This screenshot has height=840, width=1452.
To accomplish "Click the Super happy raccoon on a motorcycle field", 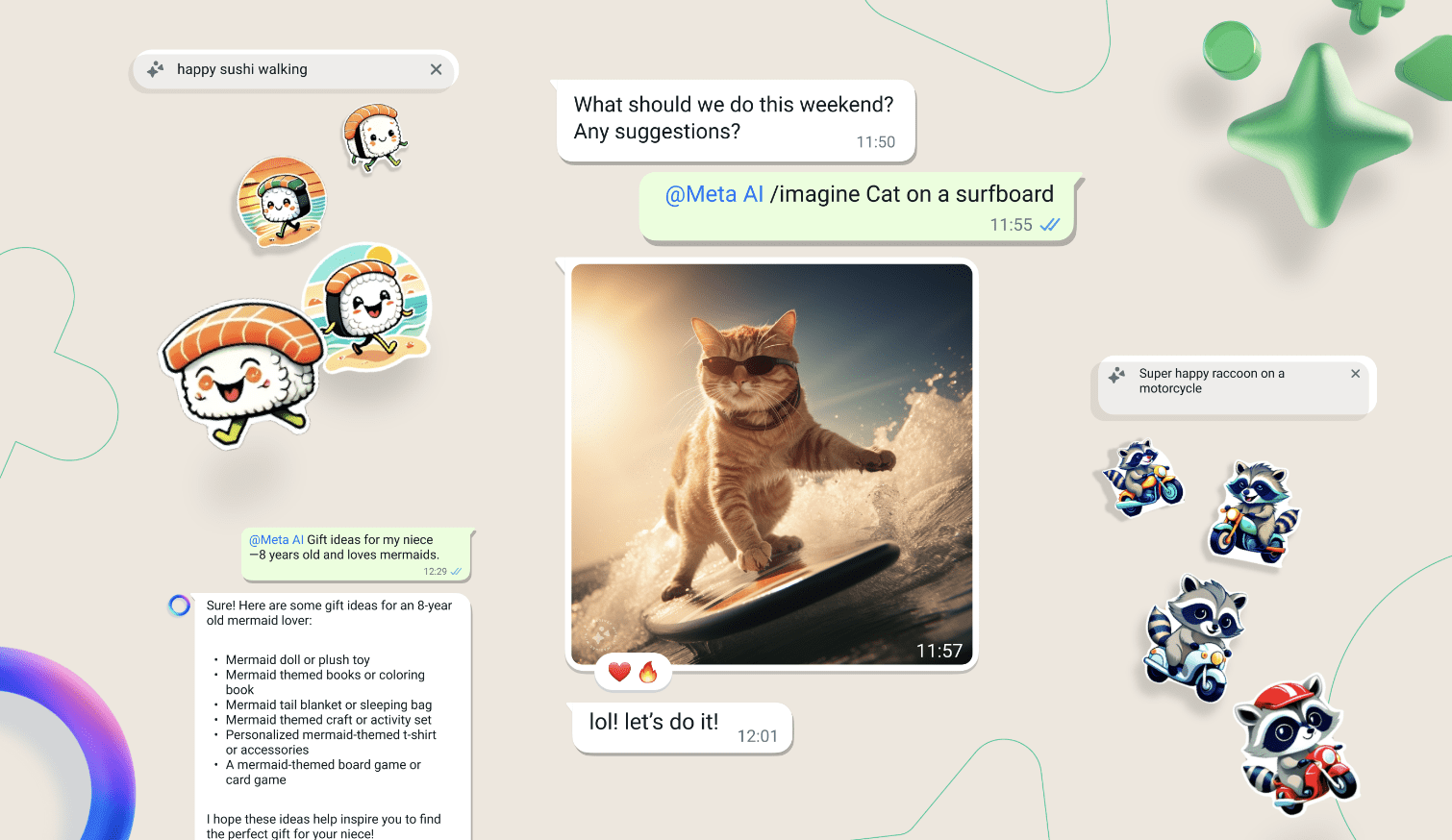I will point(1237,386).
